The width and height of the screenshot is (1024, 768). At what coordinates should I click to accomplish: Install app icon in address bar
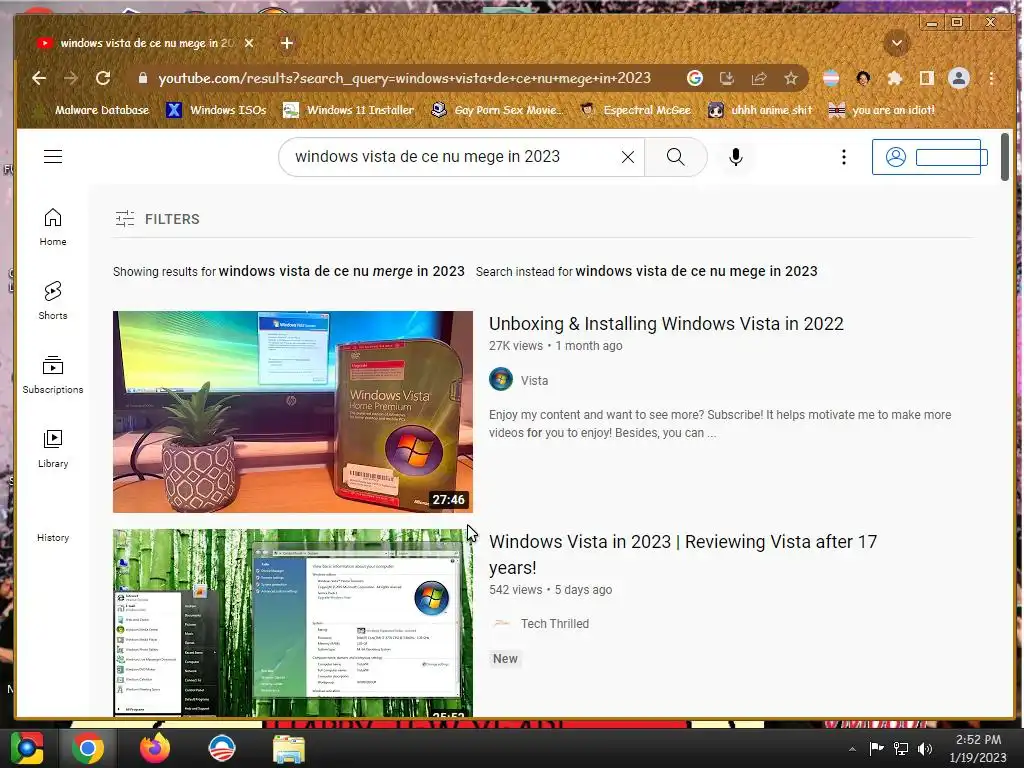click(x=726, y=78)
